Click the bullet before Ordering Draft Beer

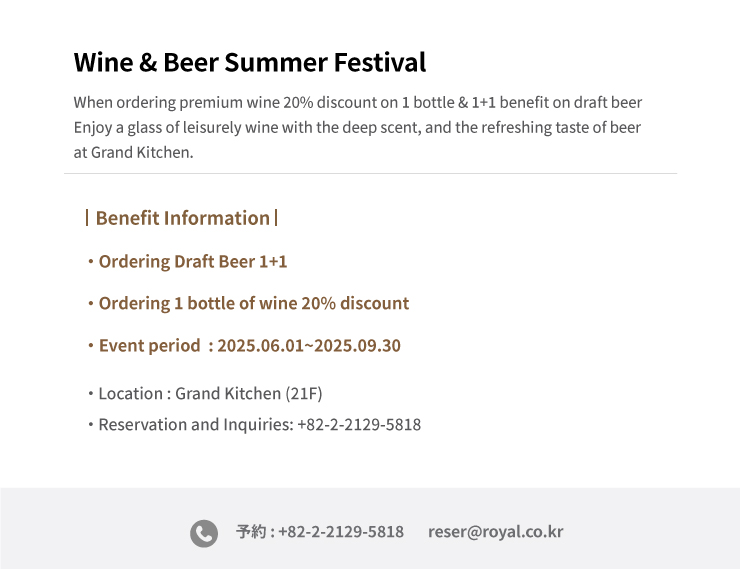click(91, 261)
